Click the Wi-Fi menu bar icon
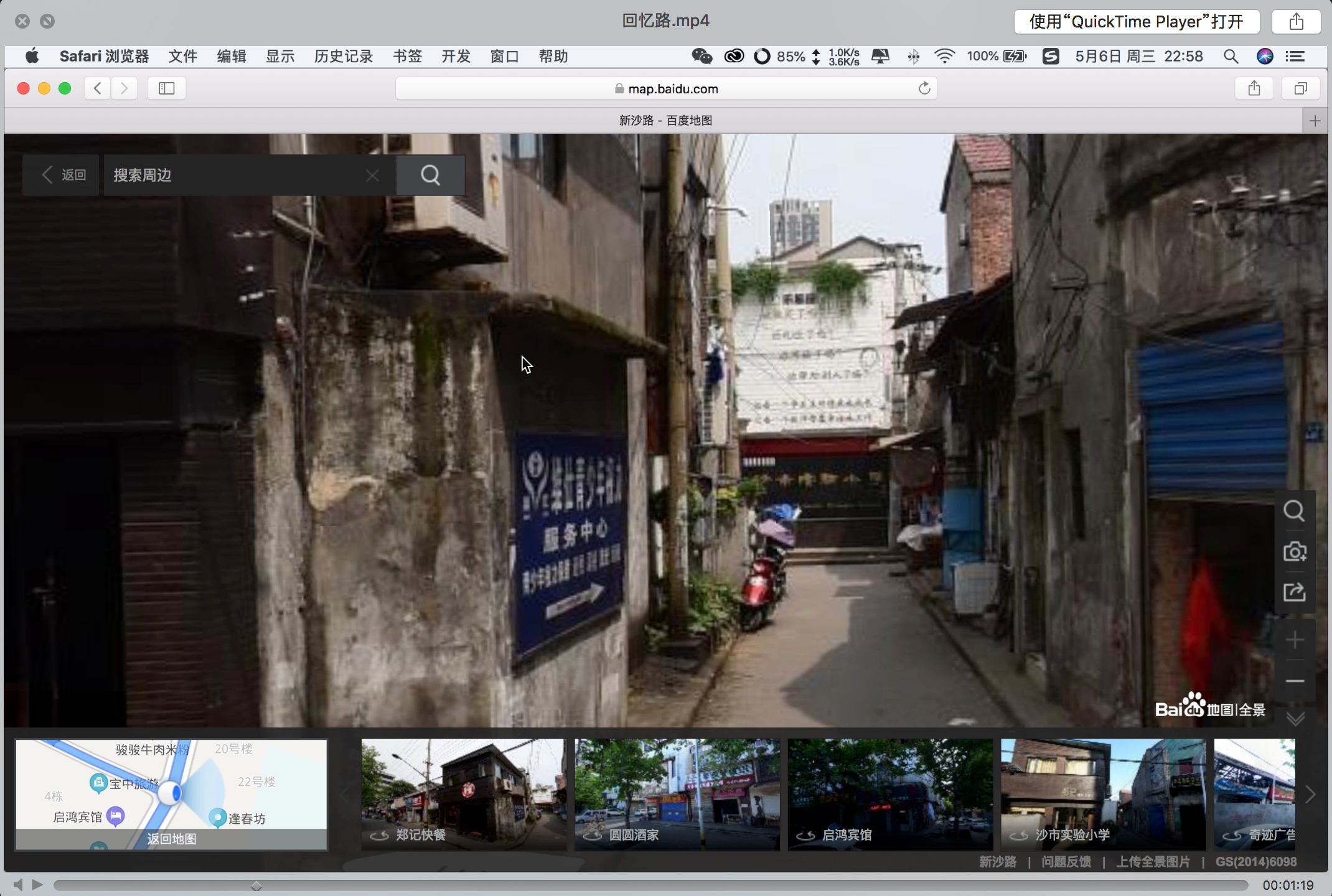 (944, 57)
